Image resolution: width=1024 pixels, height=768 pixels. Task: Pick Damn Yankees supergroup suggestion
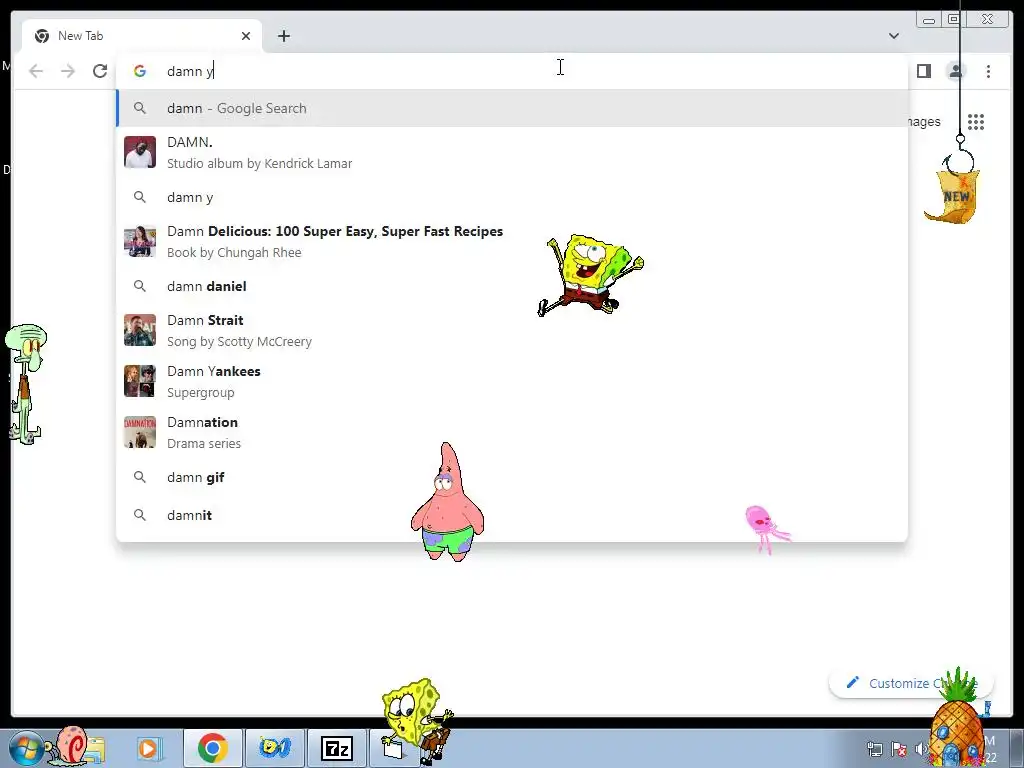coord(512,381)
